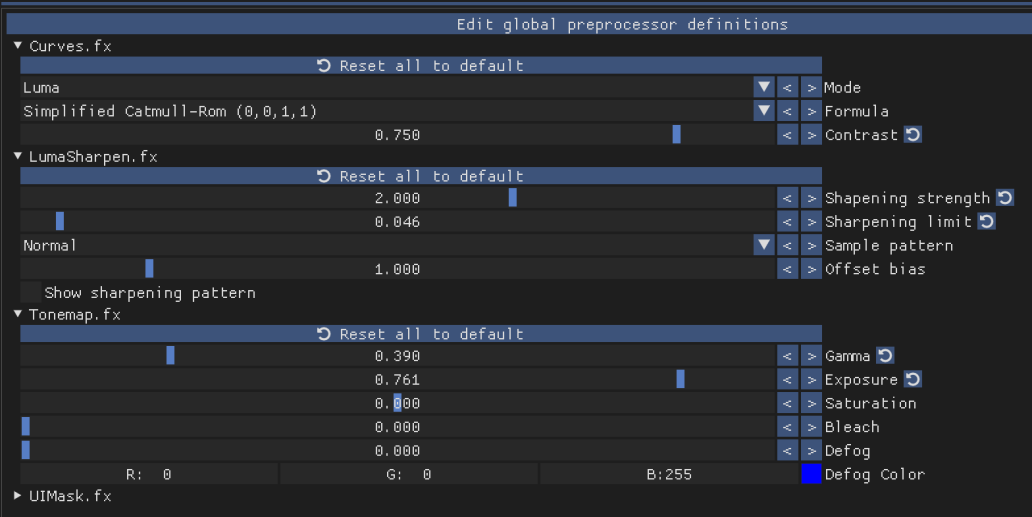Click the reset icon beside Gamma
The height and width of the screenshot is (517, 1032).
pos(885,356)
